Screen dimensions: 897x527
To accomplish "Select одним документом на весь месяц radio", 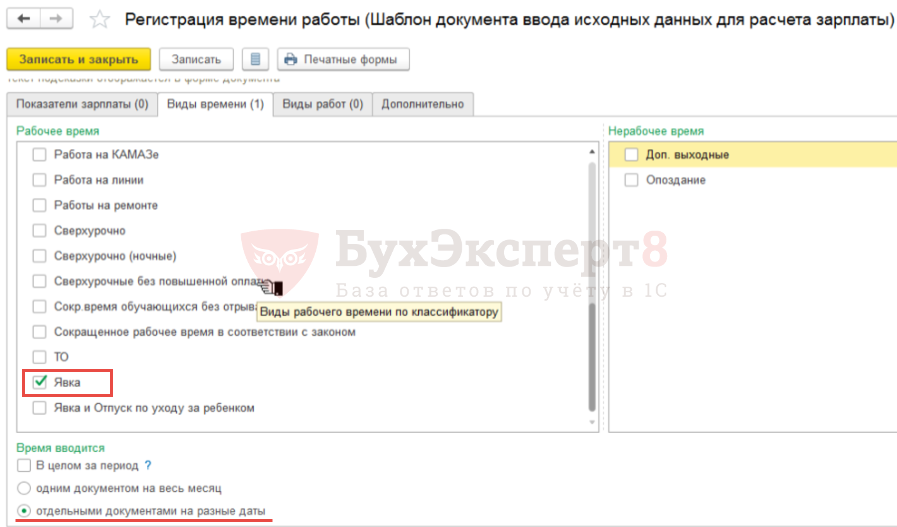I will (x=24, y=488).
